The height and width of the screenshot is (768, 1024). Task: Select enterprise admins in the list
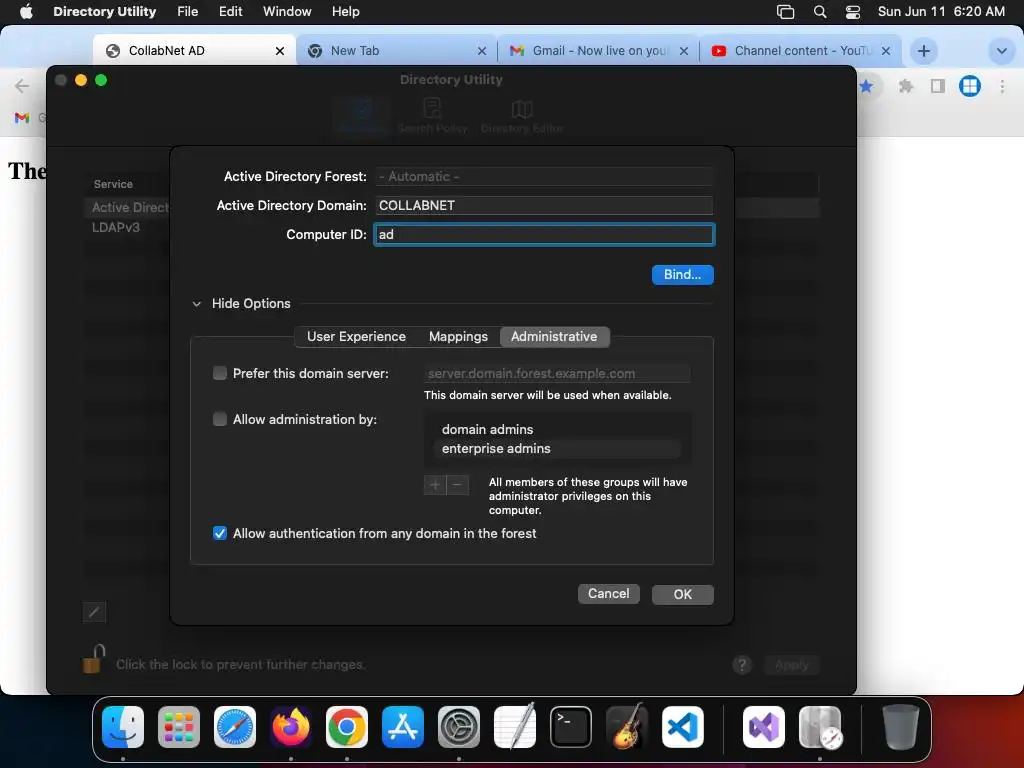tap(557, 449)
